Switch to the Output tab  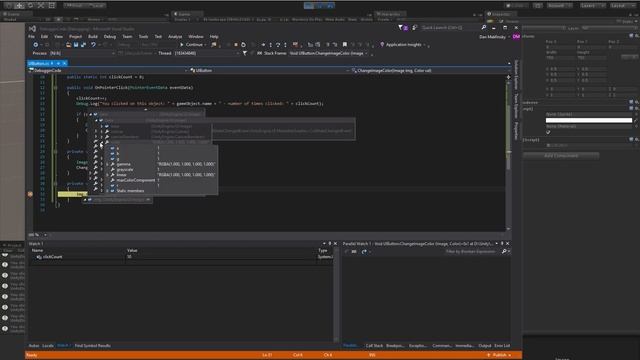coord(484,346)
